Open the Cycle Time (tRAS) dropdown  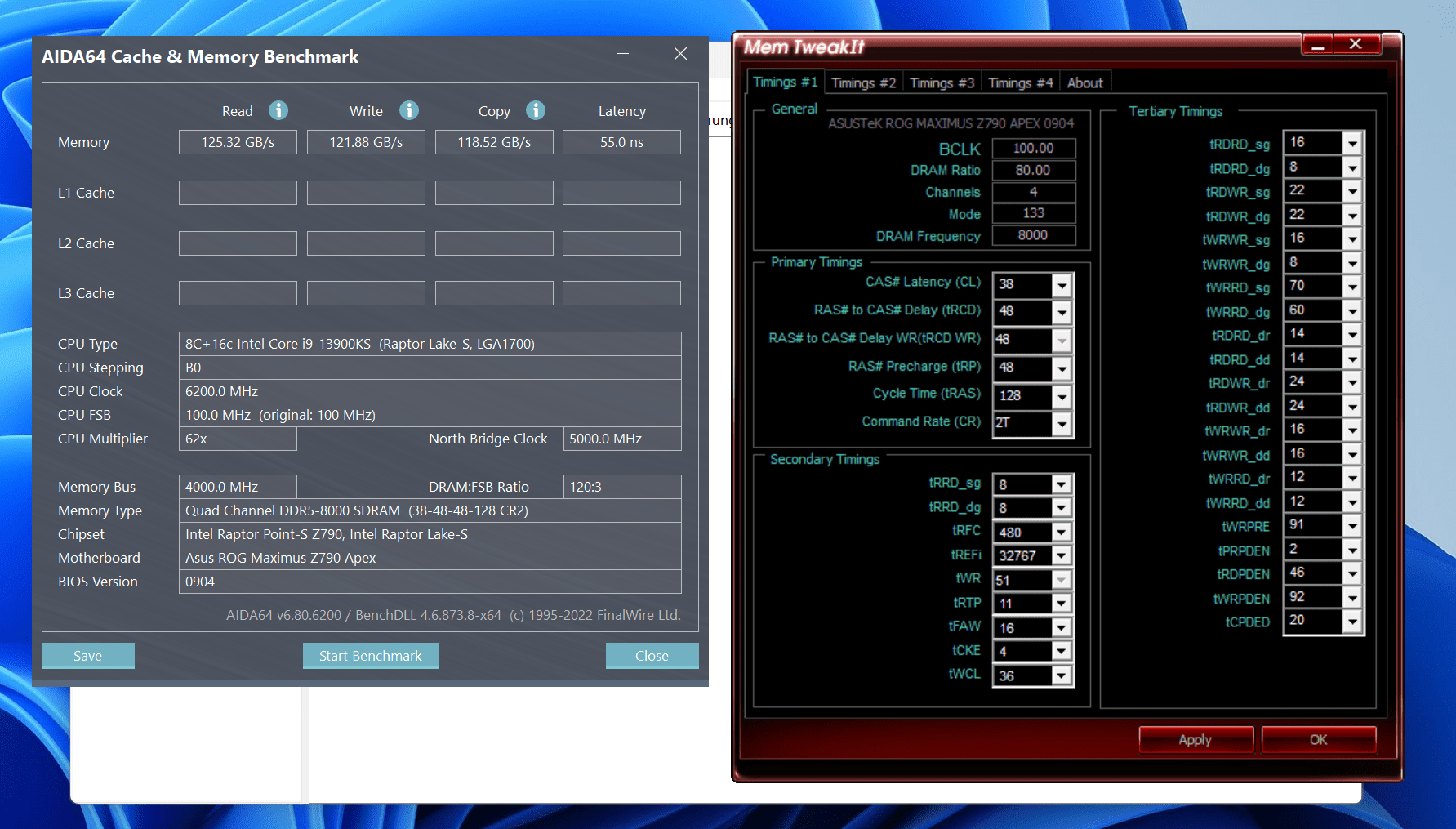pyautogui.click(x=1062, y=397)
